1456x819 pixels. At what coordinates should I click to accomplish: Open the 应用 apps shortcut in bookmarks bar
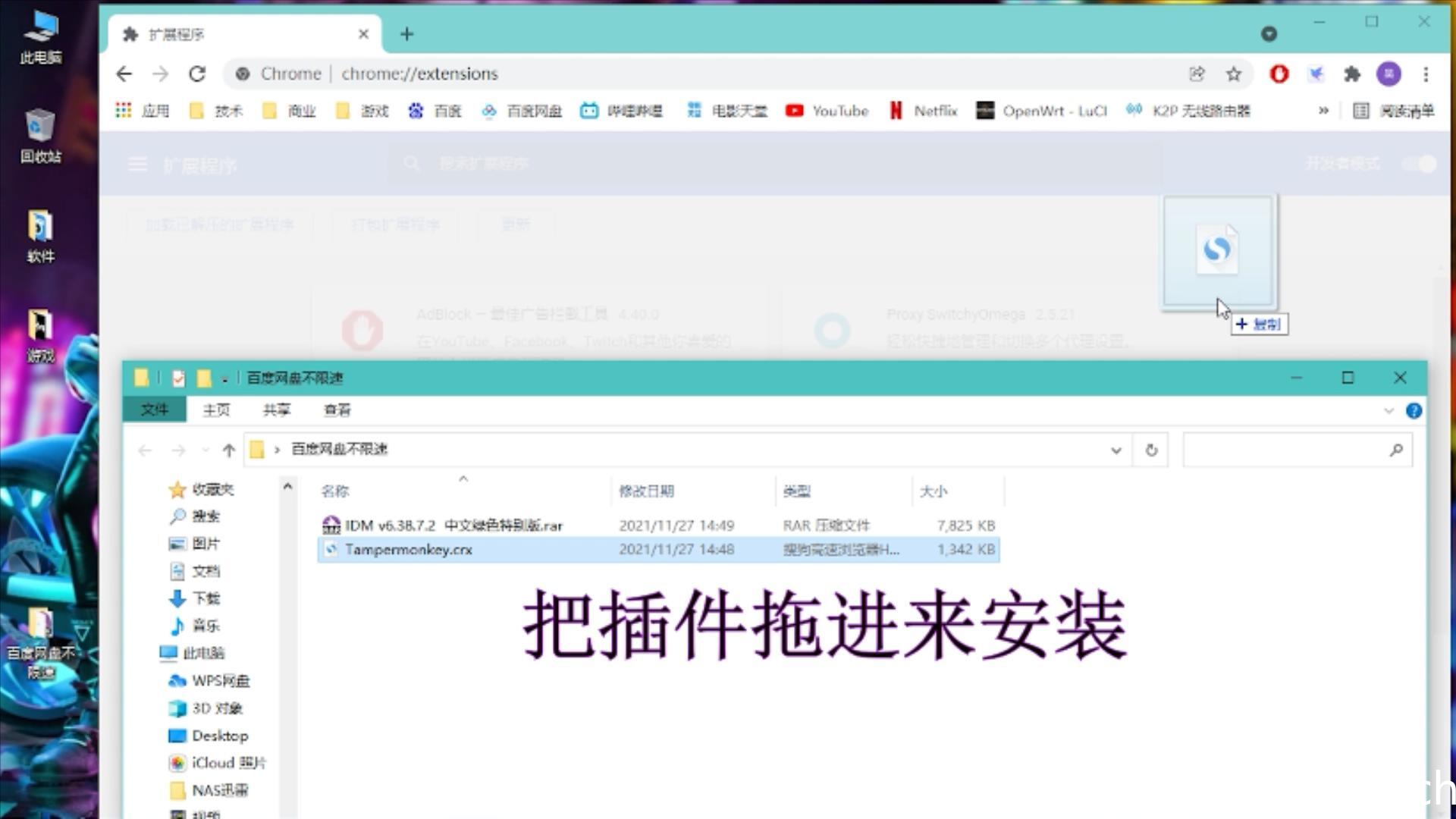point(143,111)
